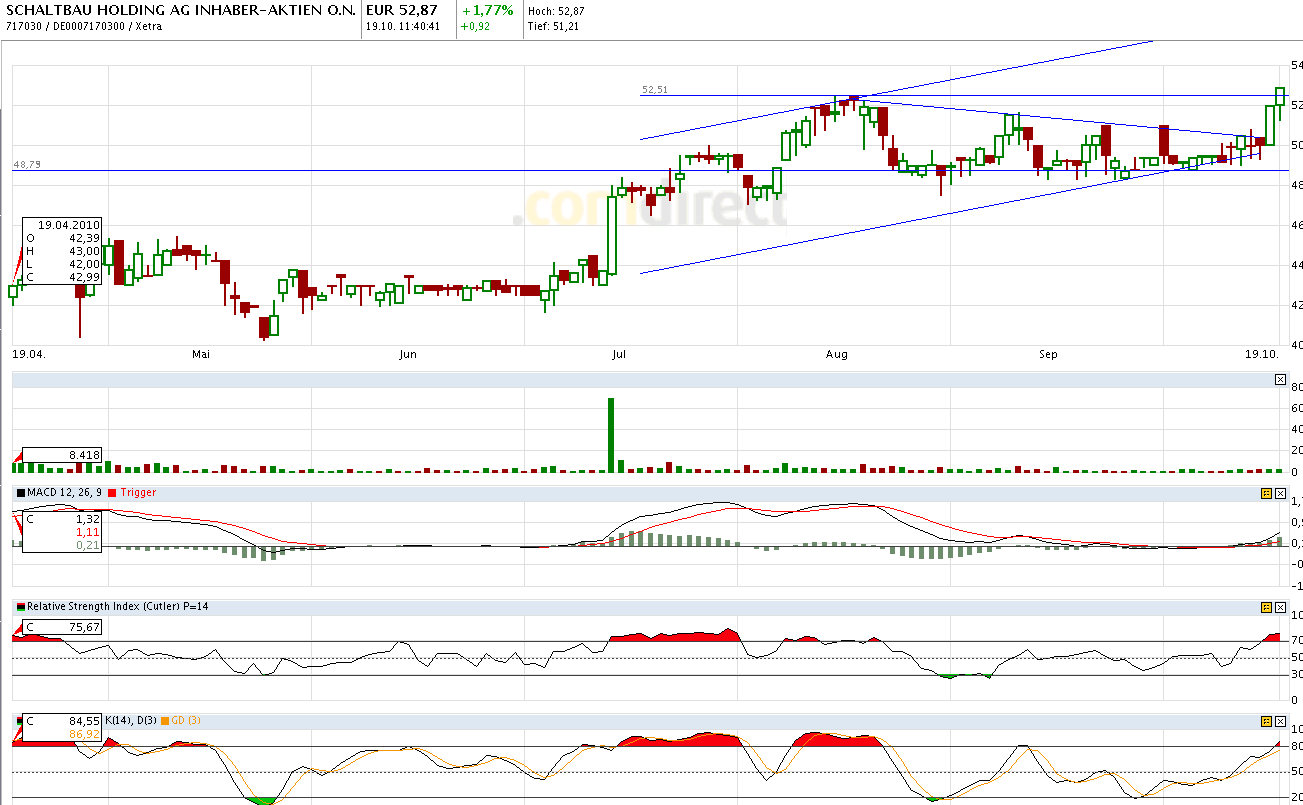Screen dimensions: 1303x805
Task: Click the open value '42,39' in tooltip
Action: 84,238
